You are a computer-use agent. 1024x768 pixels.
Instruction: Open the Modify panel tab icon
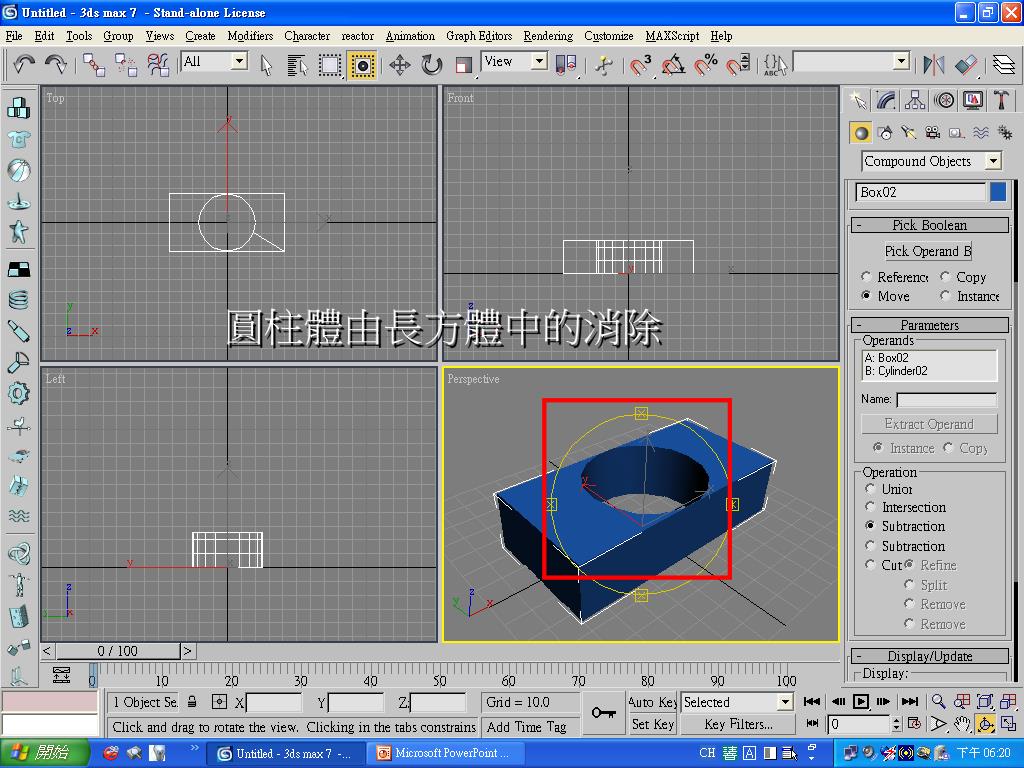tap(886, 100)
